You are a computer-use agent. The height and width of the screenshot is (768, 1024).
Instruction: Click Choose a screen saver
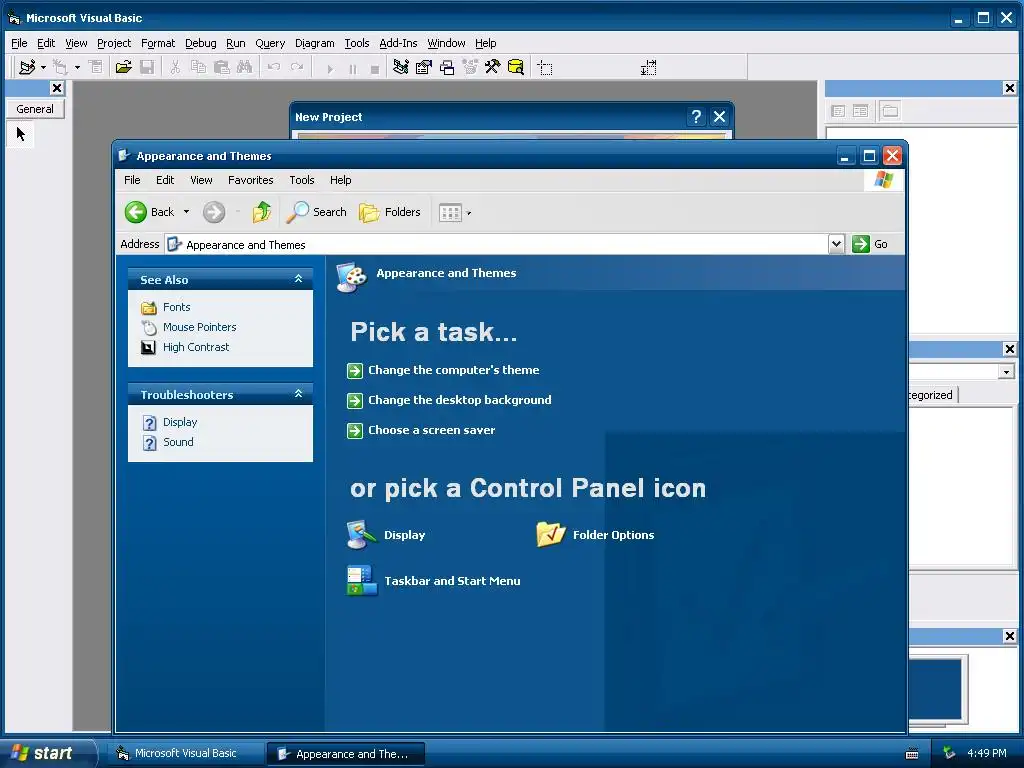[x=432, y=430]
